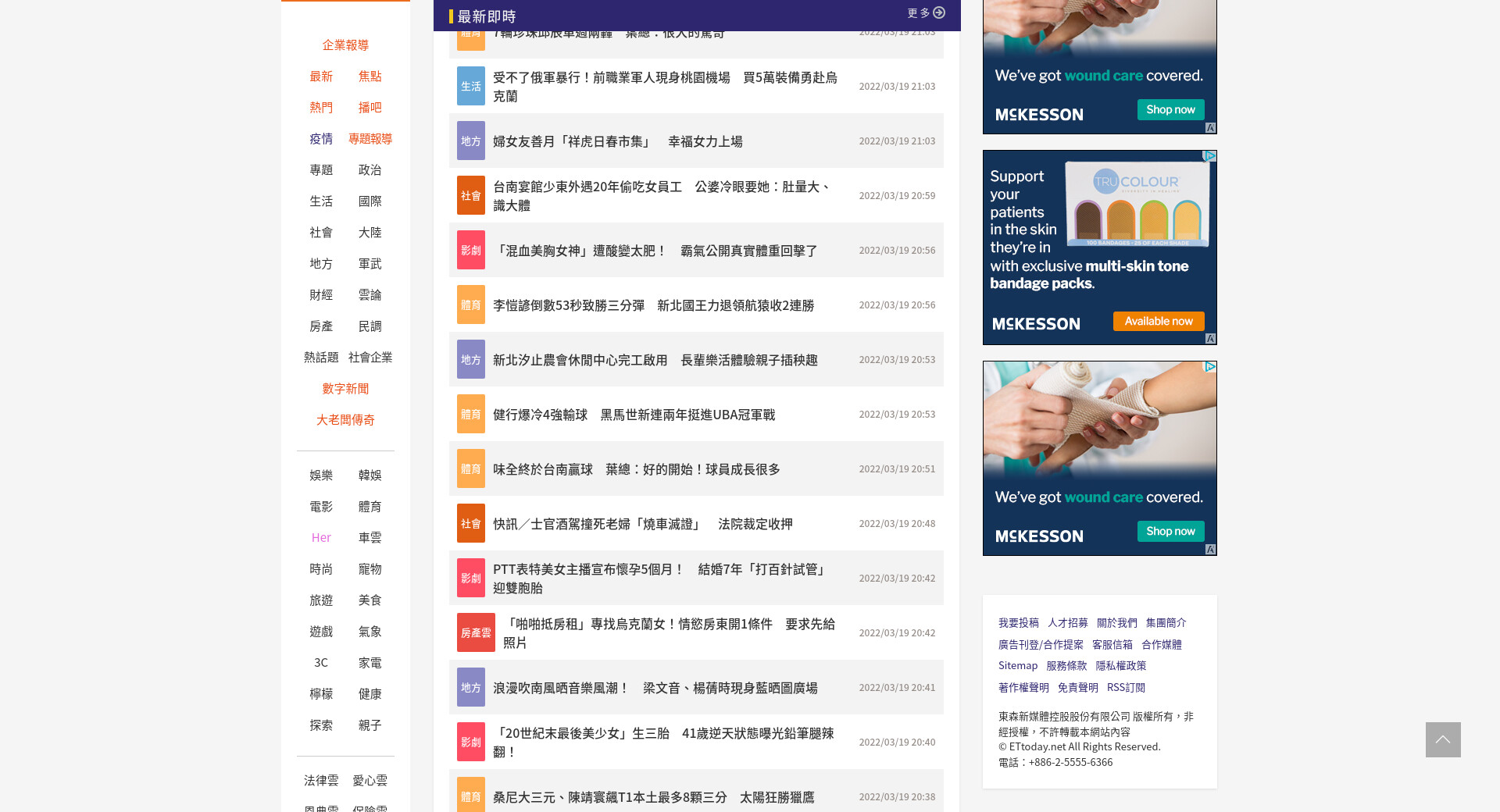Go to 專題報導 in sidebar
1500x812 pixels.
tap(370, 139)
